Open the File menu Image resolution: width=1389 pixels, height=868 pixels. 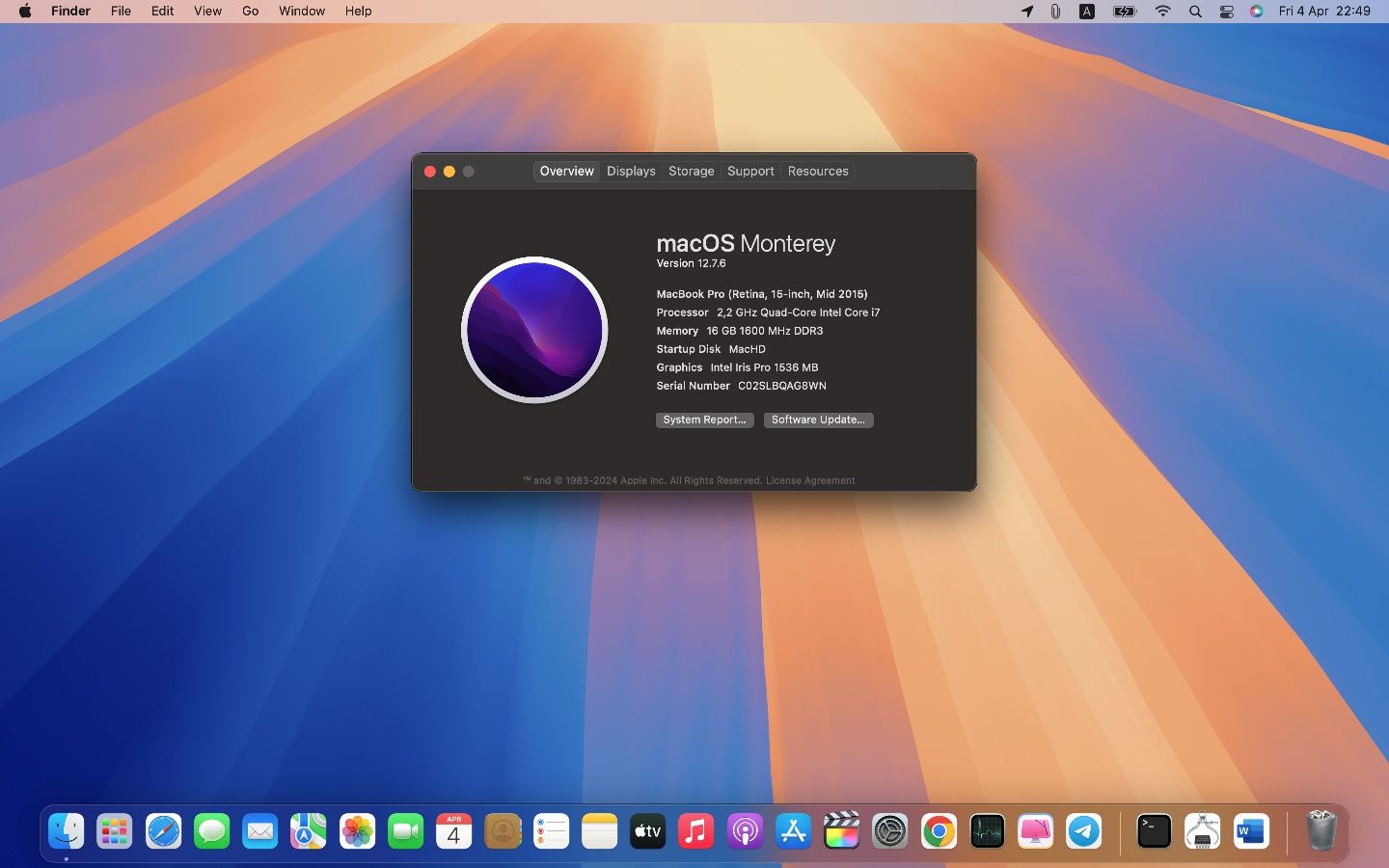click(x=121, y=11)
